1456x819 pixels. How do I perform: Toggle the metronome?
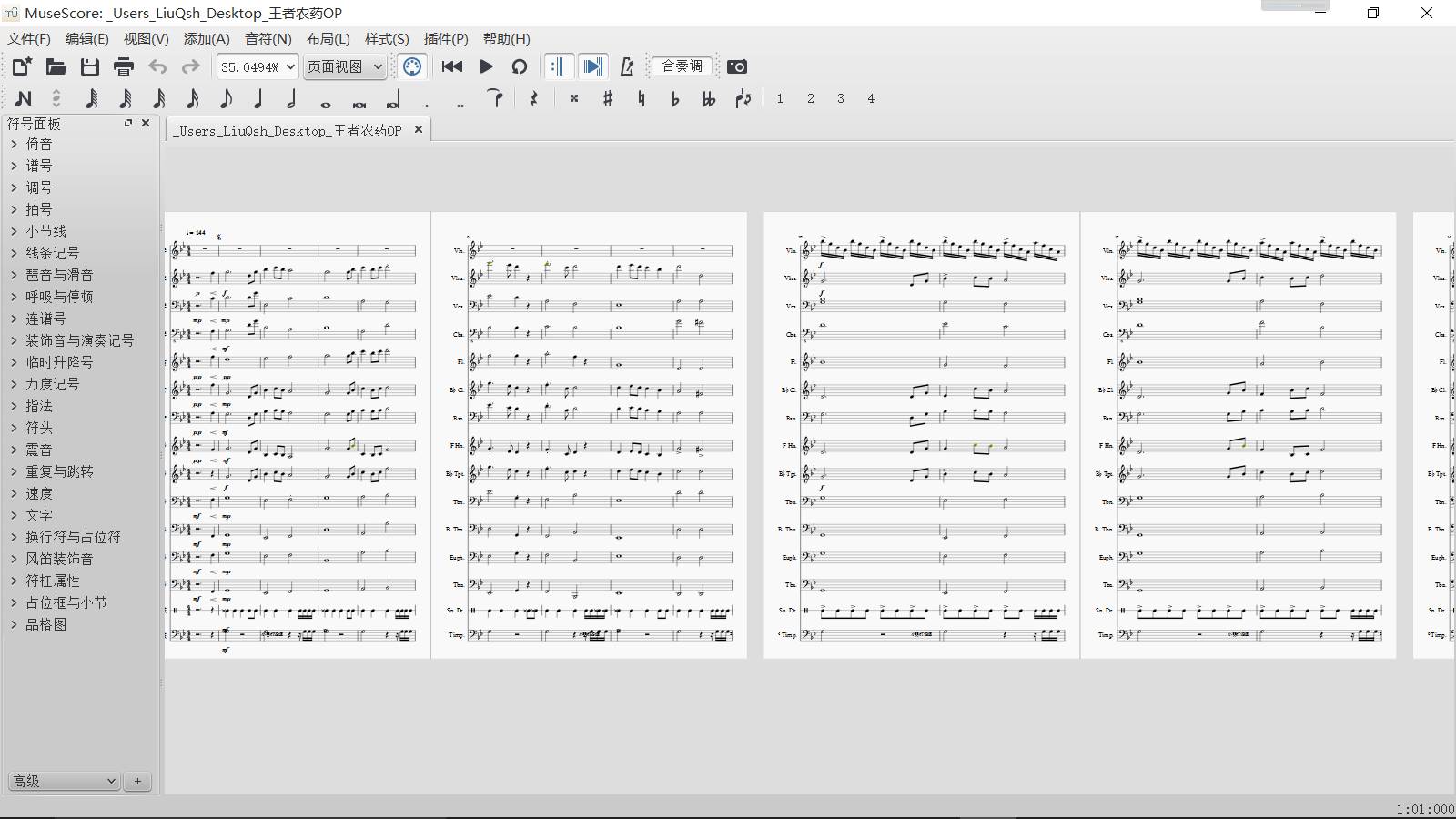click(626, 66)
